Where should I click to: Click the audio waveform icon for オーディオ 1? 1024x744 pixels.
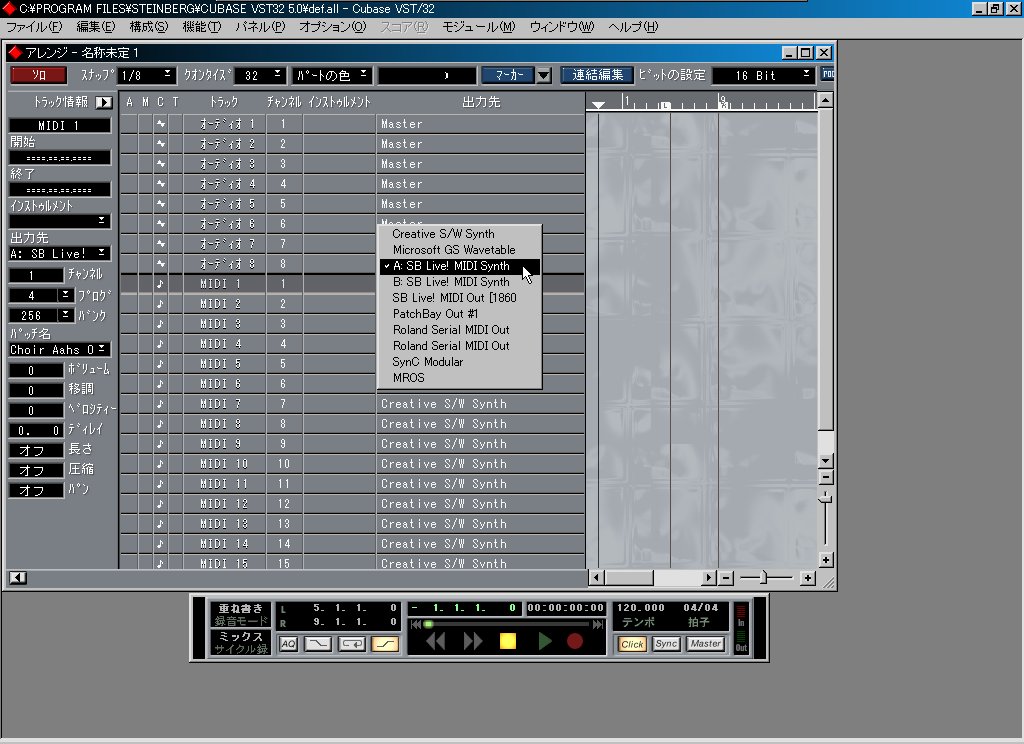pyautogui.click(x=160, y=124)
